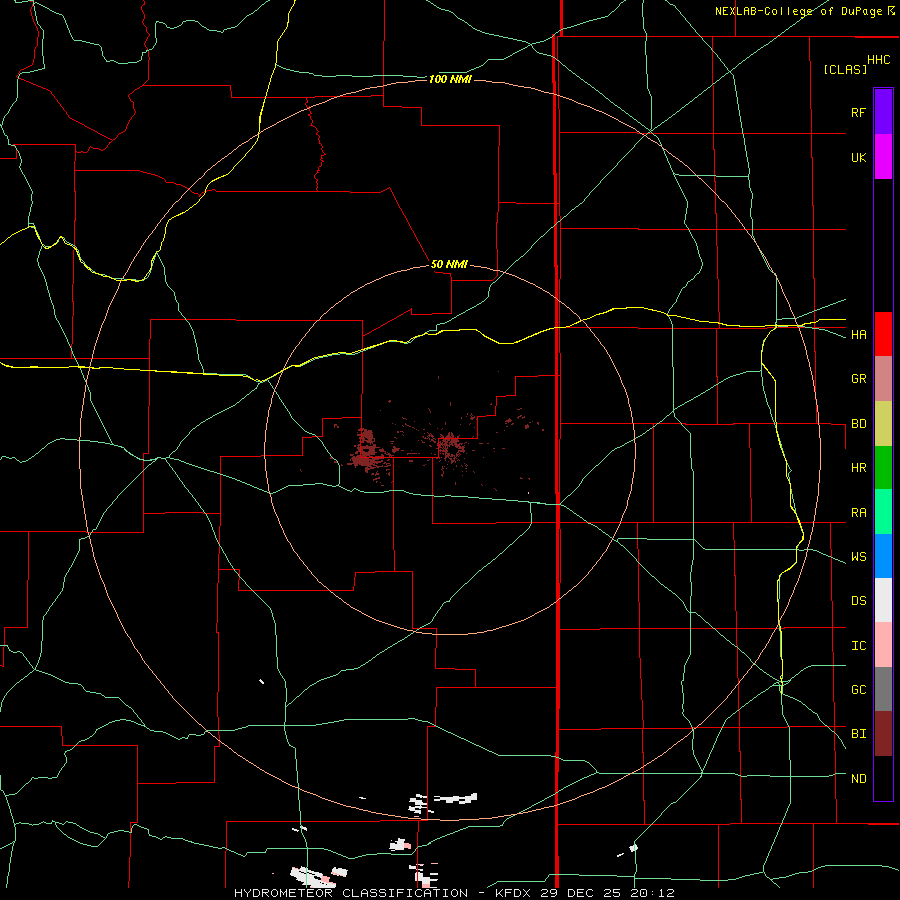Click the '100 NMI' range ring label
This screenshot has height=900, width=900.
pos(450,79)
